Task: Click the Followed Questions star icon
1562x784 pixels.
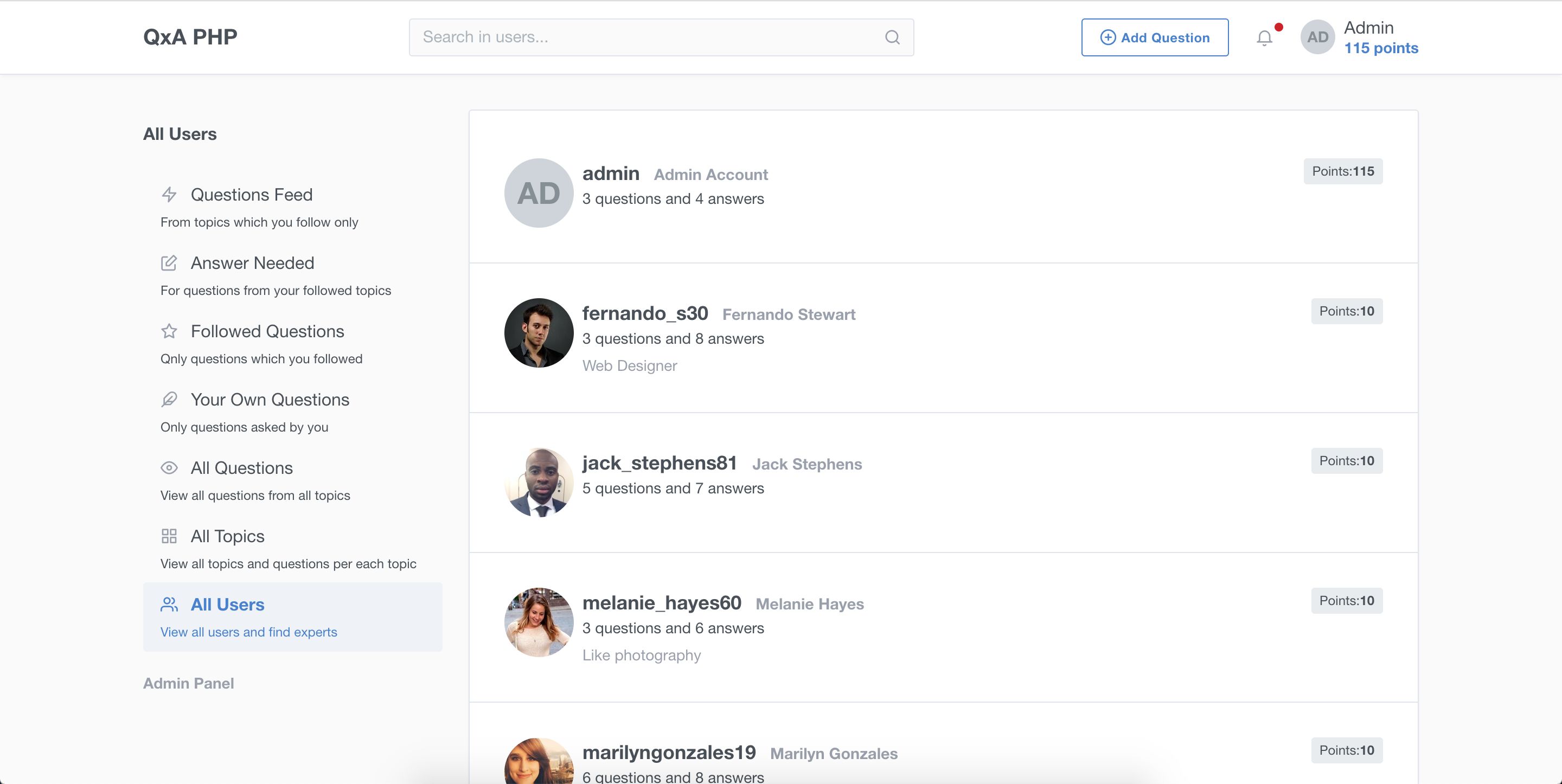Action: [x=169, y=331]
